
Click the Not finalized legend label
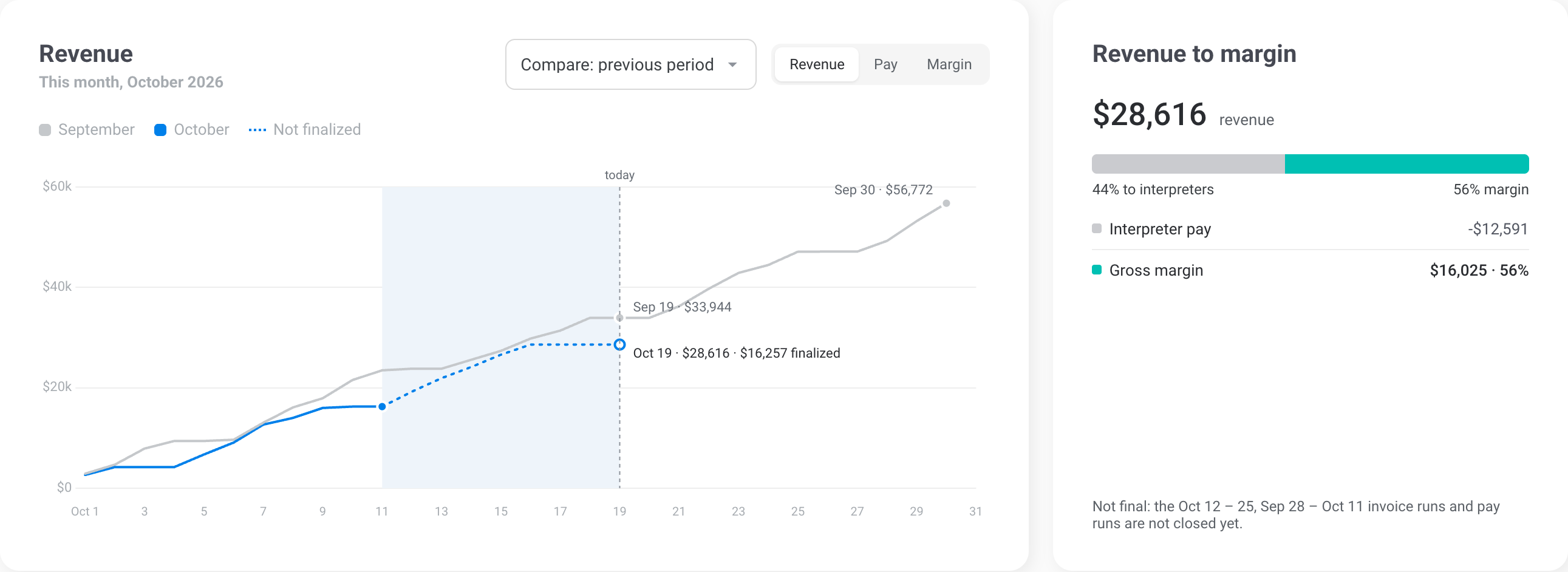click(x=317, y=129)
